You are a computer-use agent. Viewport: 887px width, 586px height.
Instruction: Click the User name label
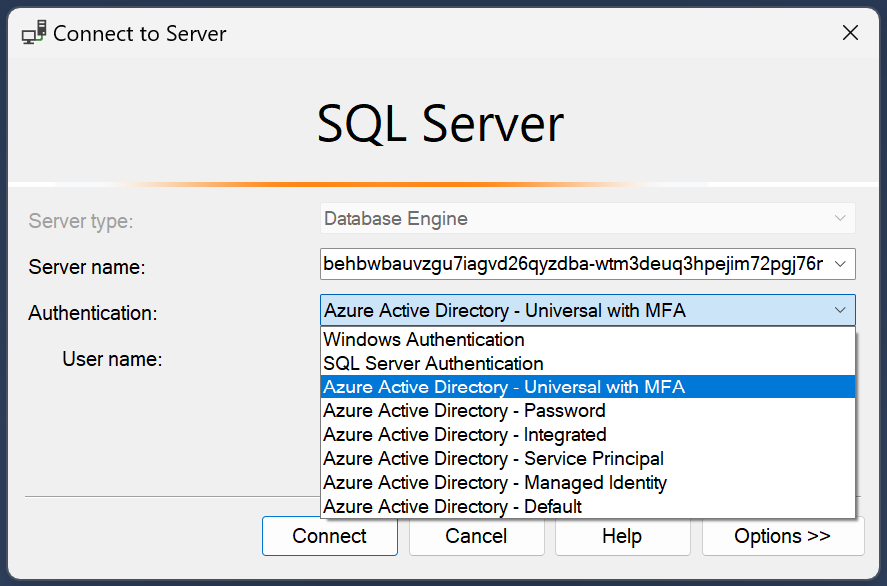coord(112,359)
